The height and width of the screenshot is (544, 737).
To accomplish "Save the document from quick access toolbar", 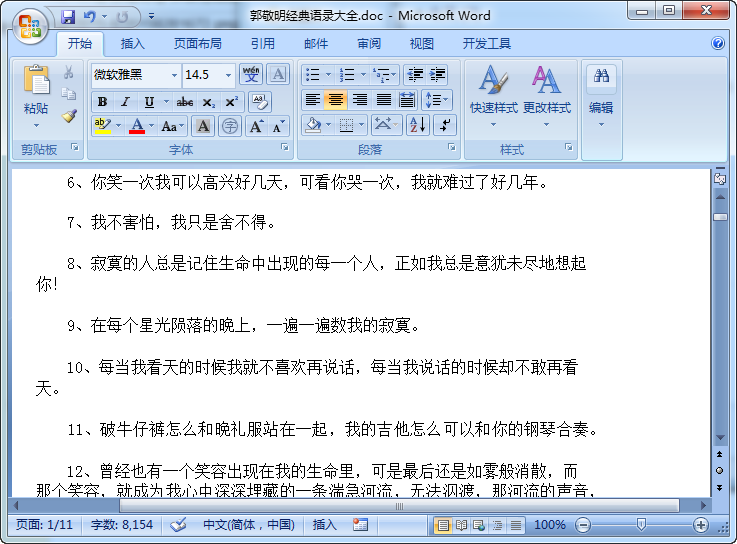I will click(x=68, y=17).
